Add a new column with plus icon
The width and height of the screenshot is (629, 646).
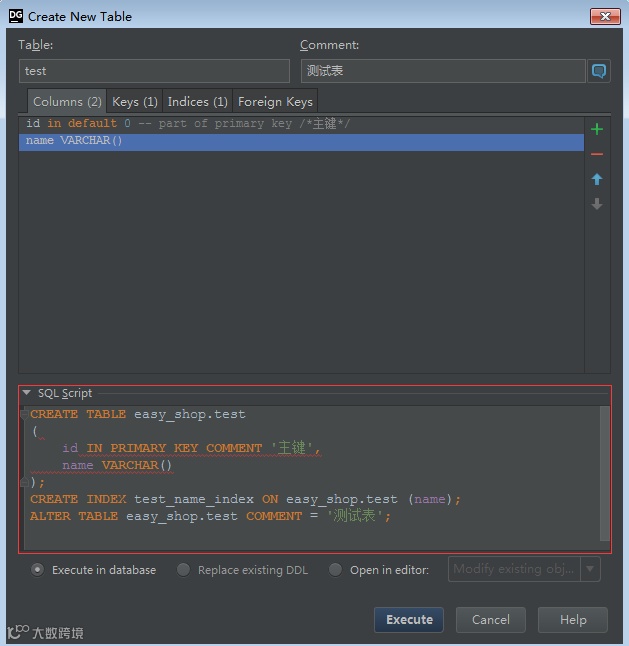coord(596,129)
